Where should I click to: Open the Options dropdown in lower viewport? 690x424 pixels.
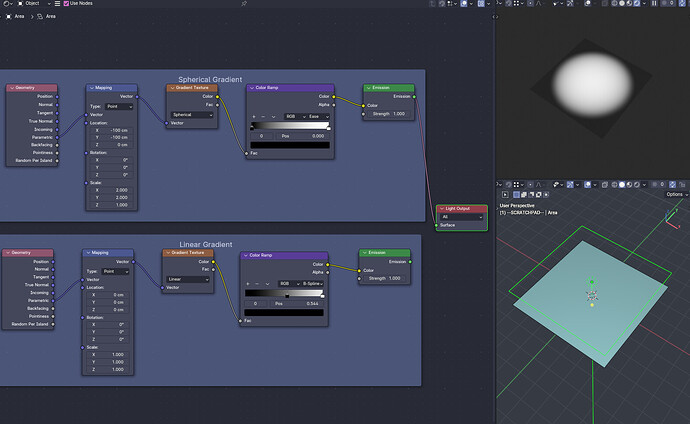(676, 194)
